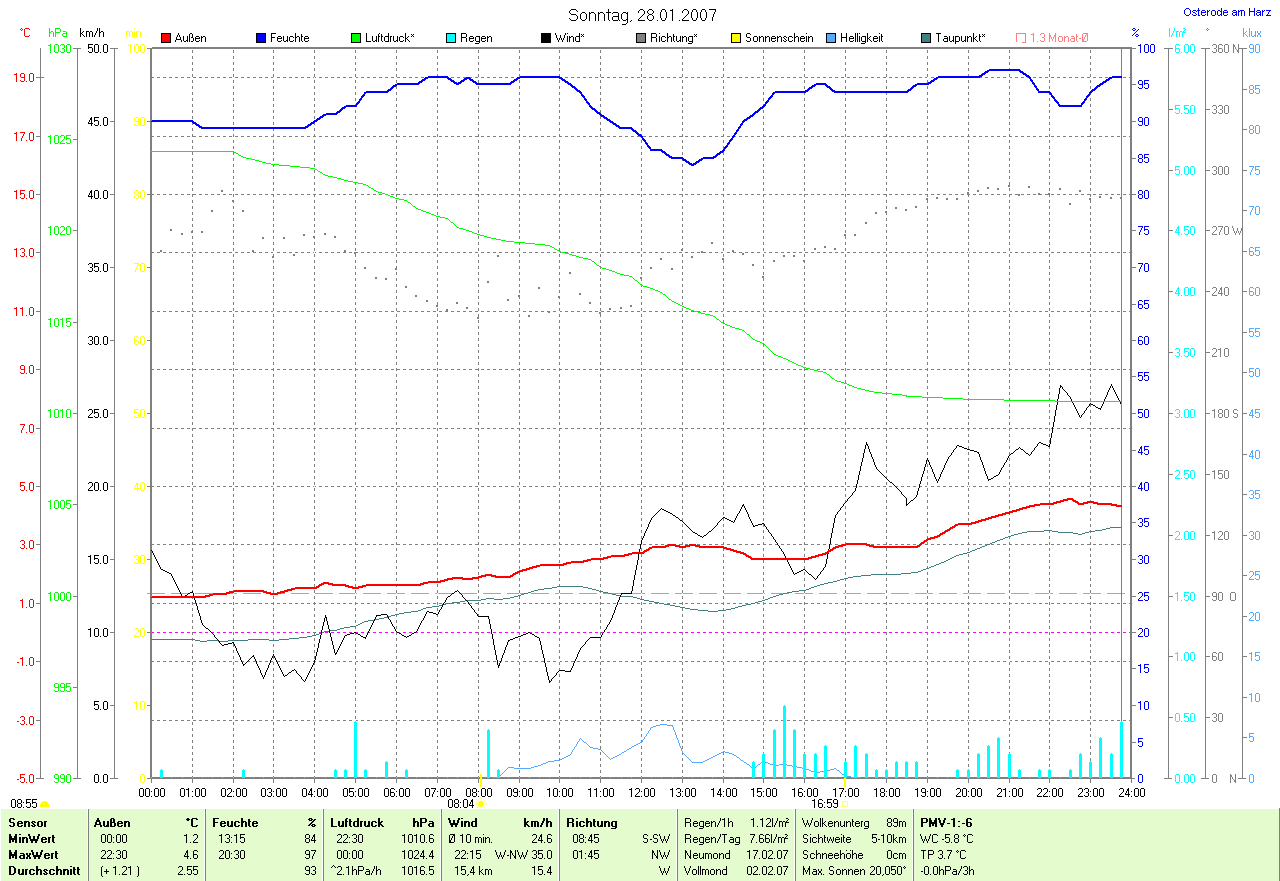Image resolution: width=1280 pixels, height=881 pixels.
Task: Click the red Außen legend swatch
Action: click(x=166, y=38)
